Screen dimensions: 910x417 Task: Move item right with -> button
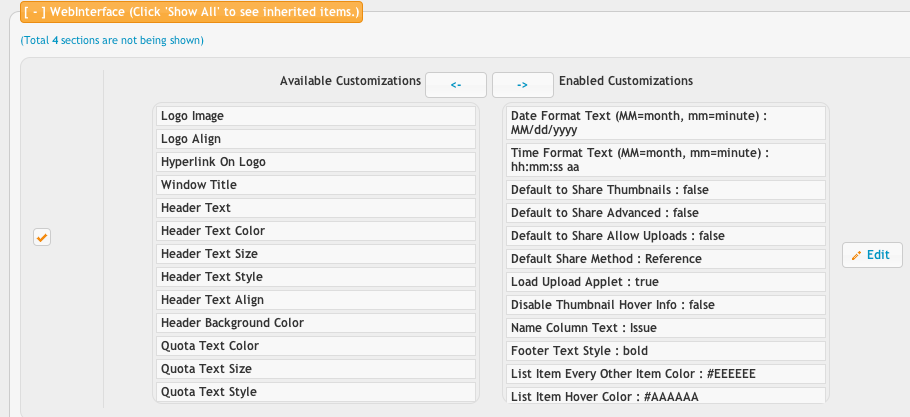coord(522,85)
